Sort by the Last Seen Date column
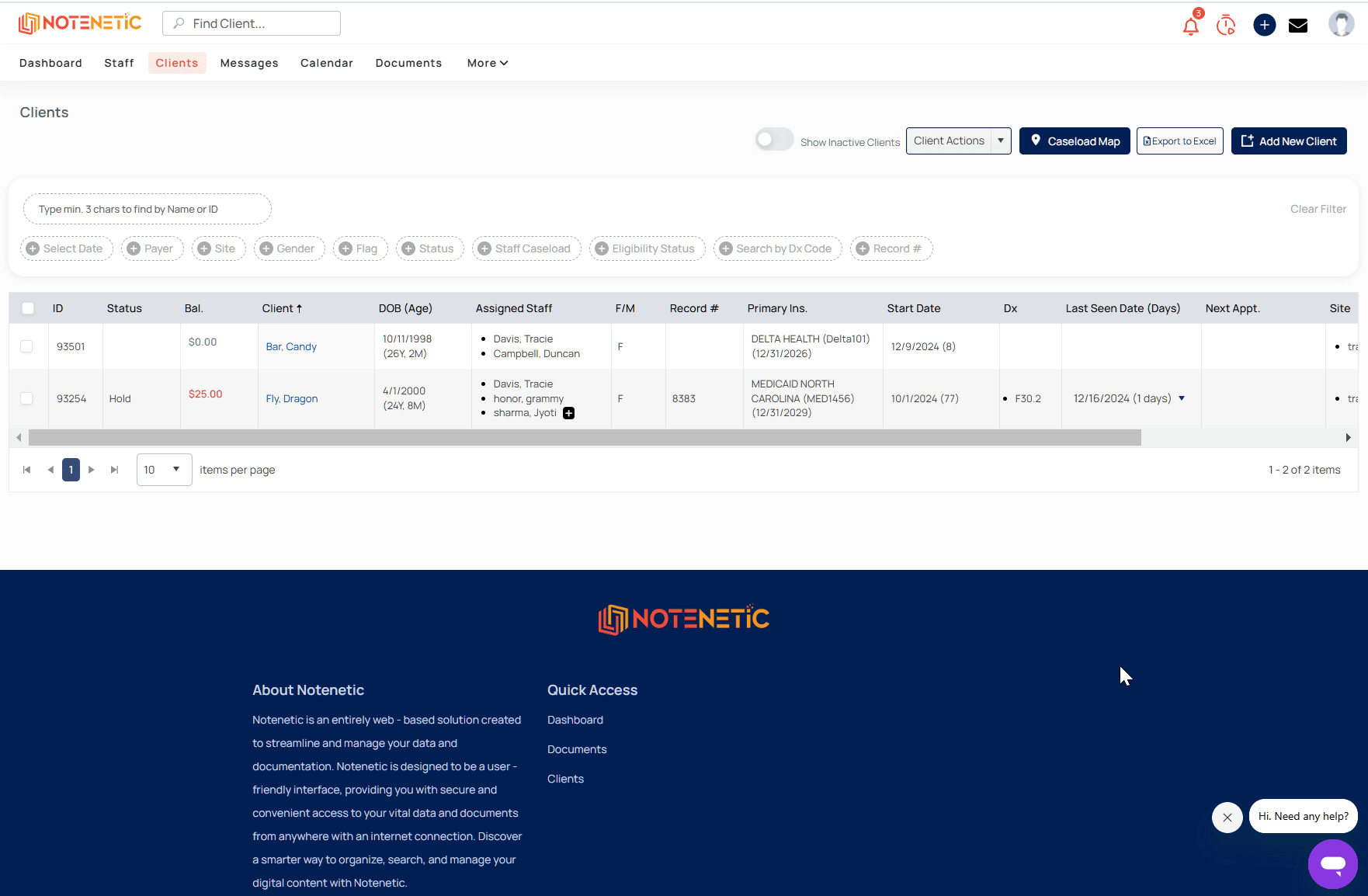Viewport: 1368px width, 896px height. 1123,308
